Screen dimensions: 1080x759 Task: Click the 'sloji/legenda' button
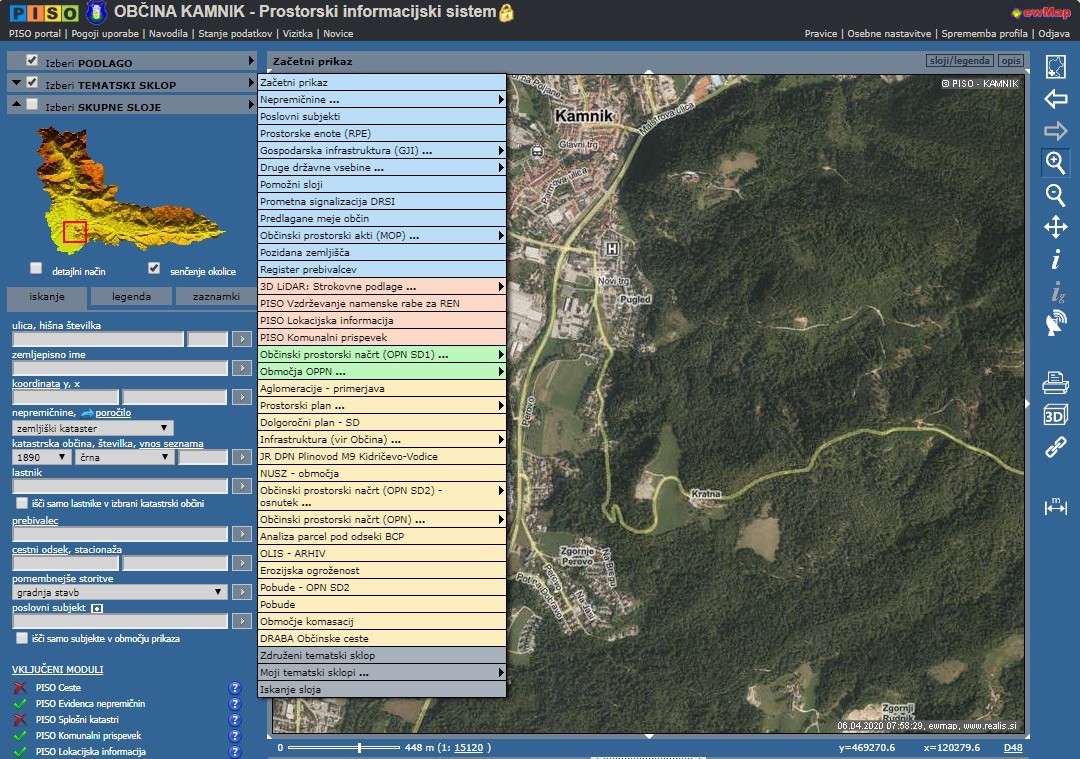point(959,61)
